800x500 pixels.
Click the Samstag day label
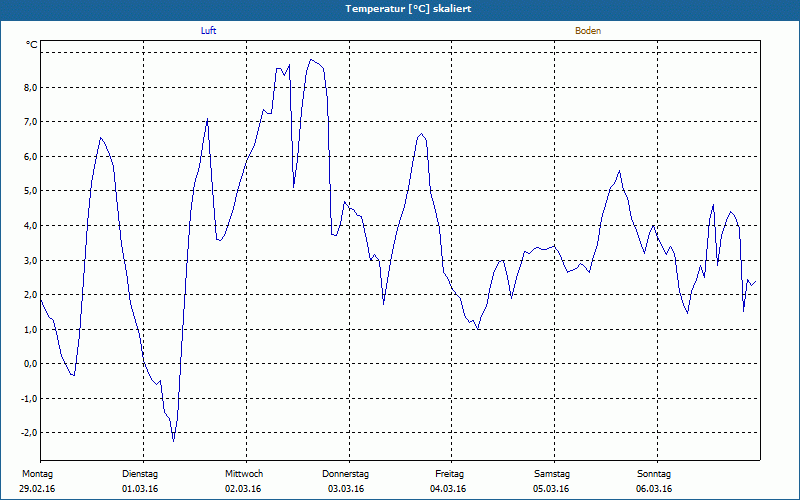pyautogui.click(x=552, y=474)
